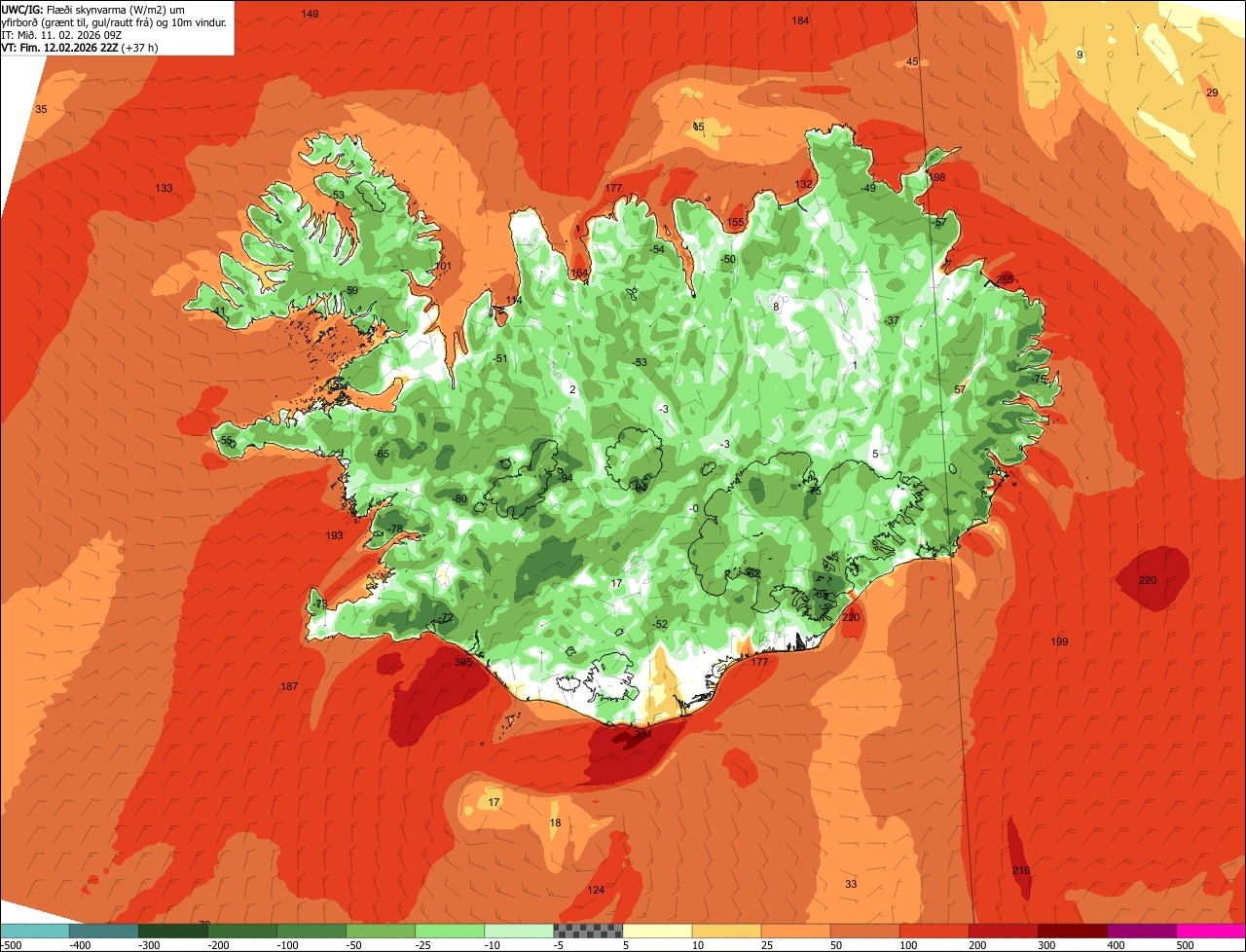Click the map value "114"

[x=513, y=300]
